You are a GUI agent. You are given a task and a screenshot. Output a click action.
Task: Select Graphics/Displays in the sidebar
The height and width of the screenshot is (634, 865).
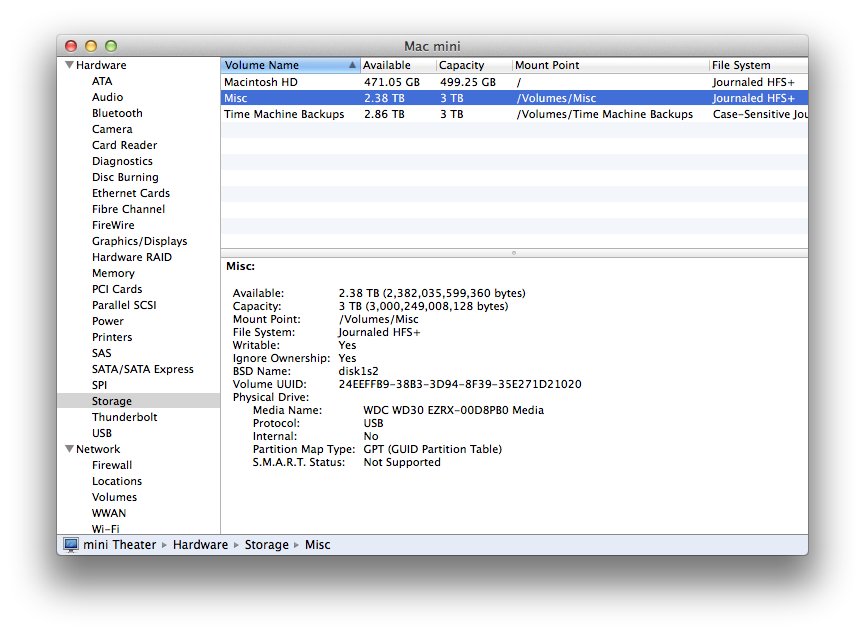(140, 241)
